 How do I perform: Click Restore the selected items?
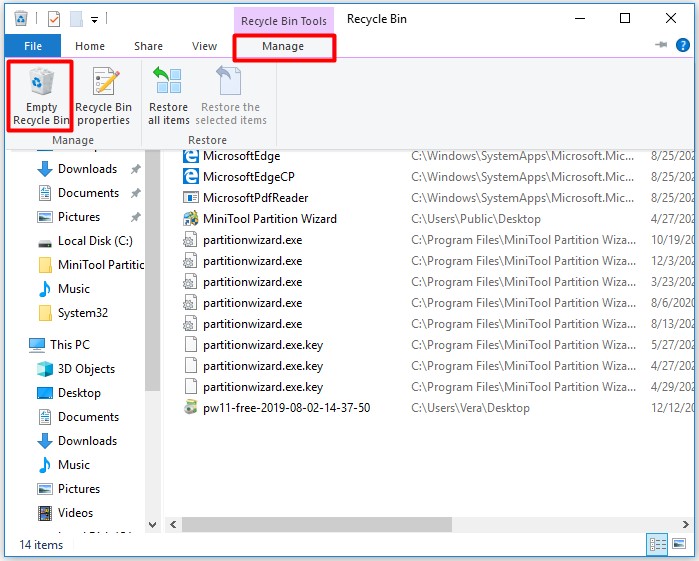[230, 96]
